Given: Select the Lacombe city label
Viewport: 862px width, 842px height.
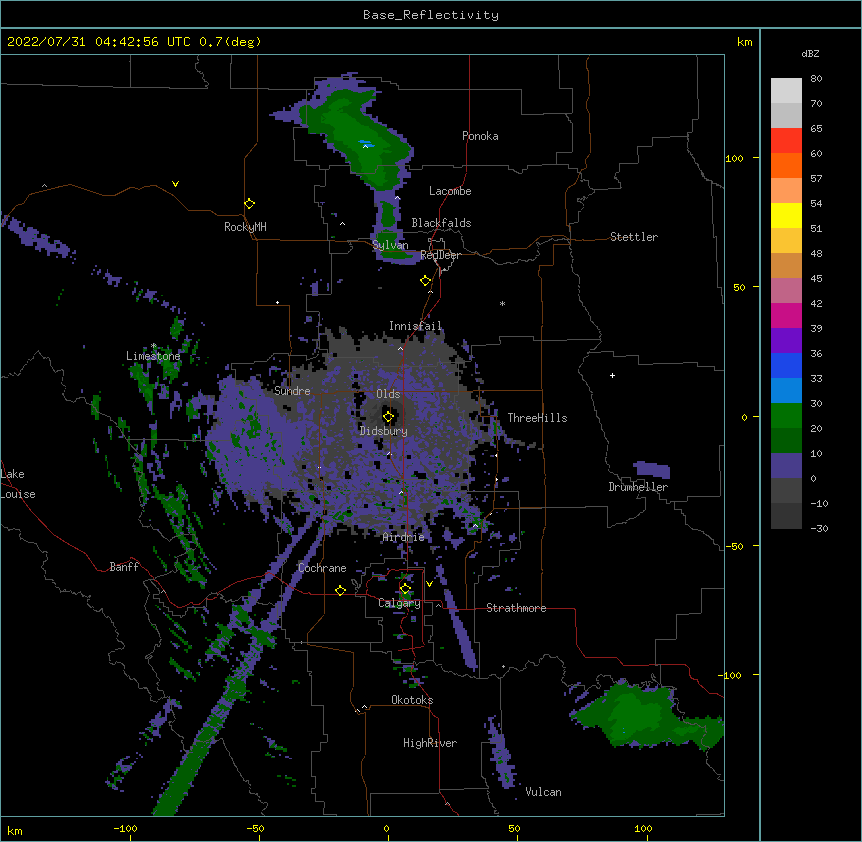Looking at the screenshot, I should coord(450,191).
